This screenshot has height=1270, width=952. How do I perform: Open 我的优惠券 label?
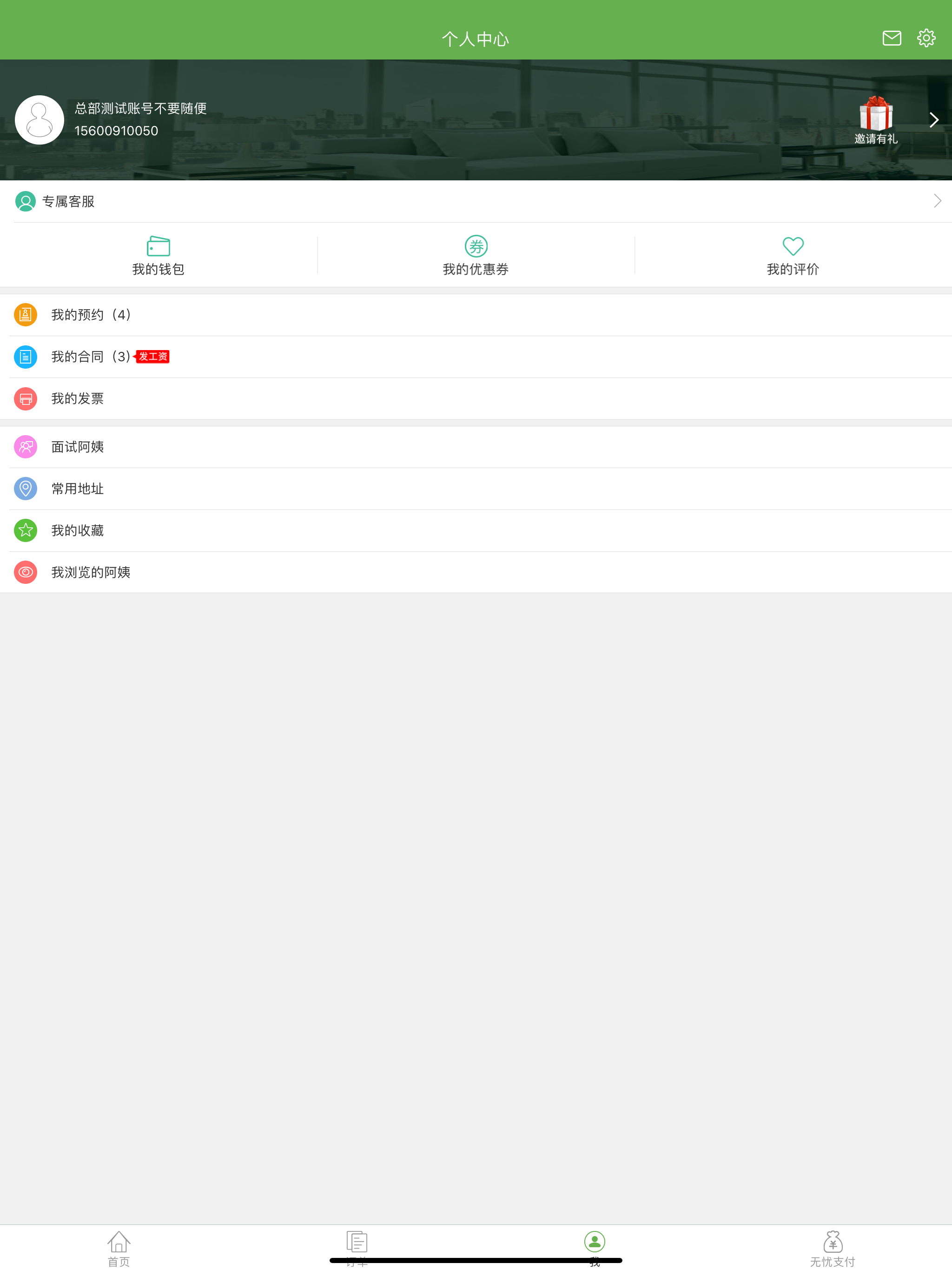click(476, 269)
